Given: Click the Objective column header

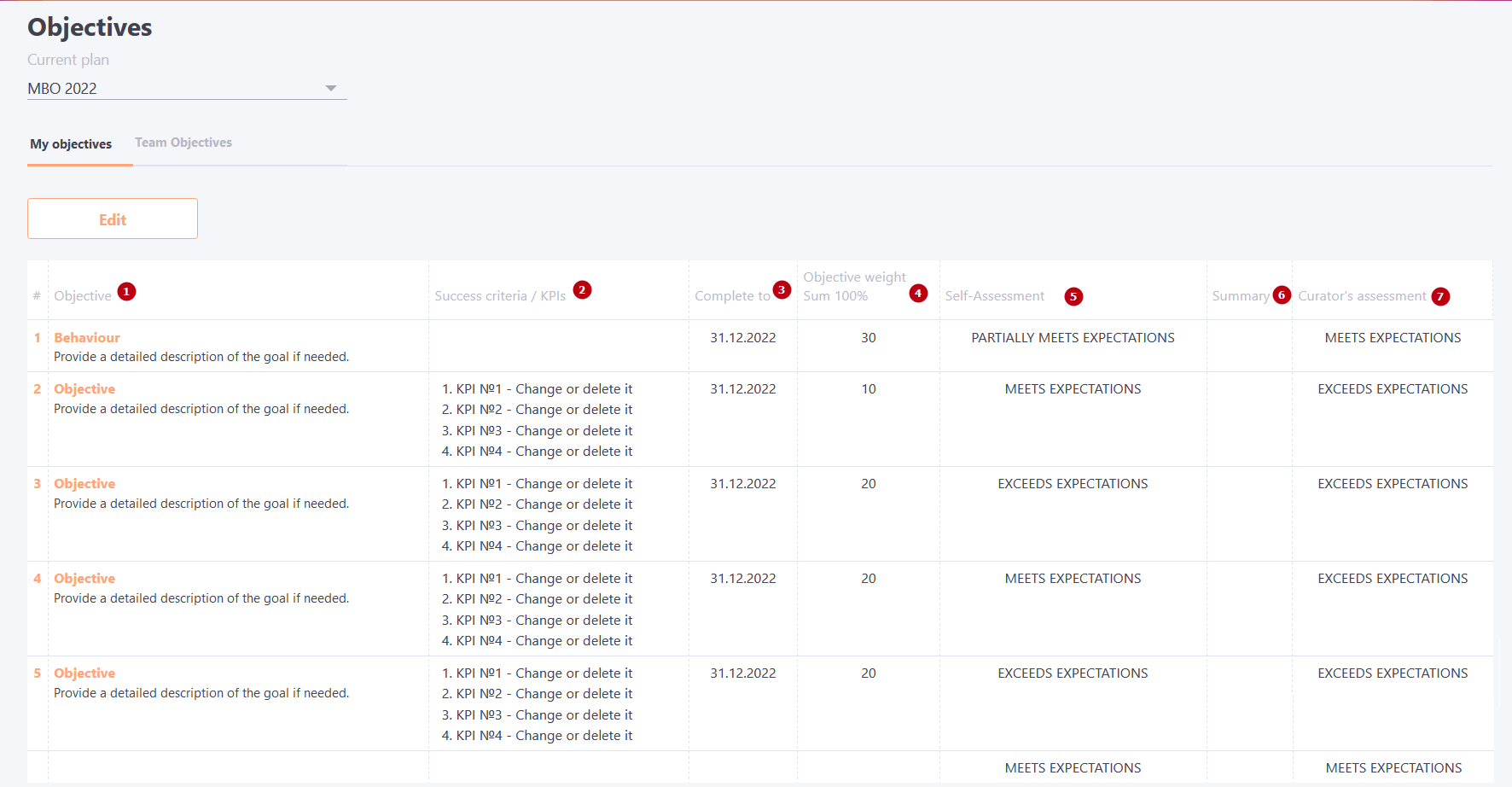Looking at the screenshot, I should (x=83, y=296).
